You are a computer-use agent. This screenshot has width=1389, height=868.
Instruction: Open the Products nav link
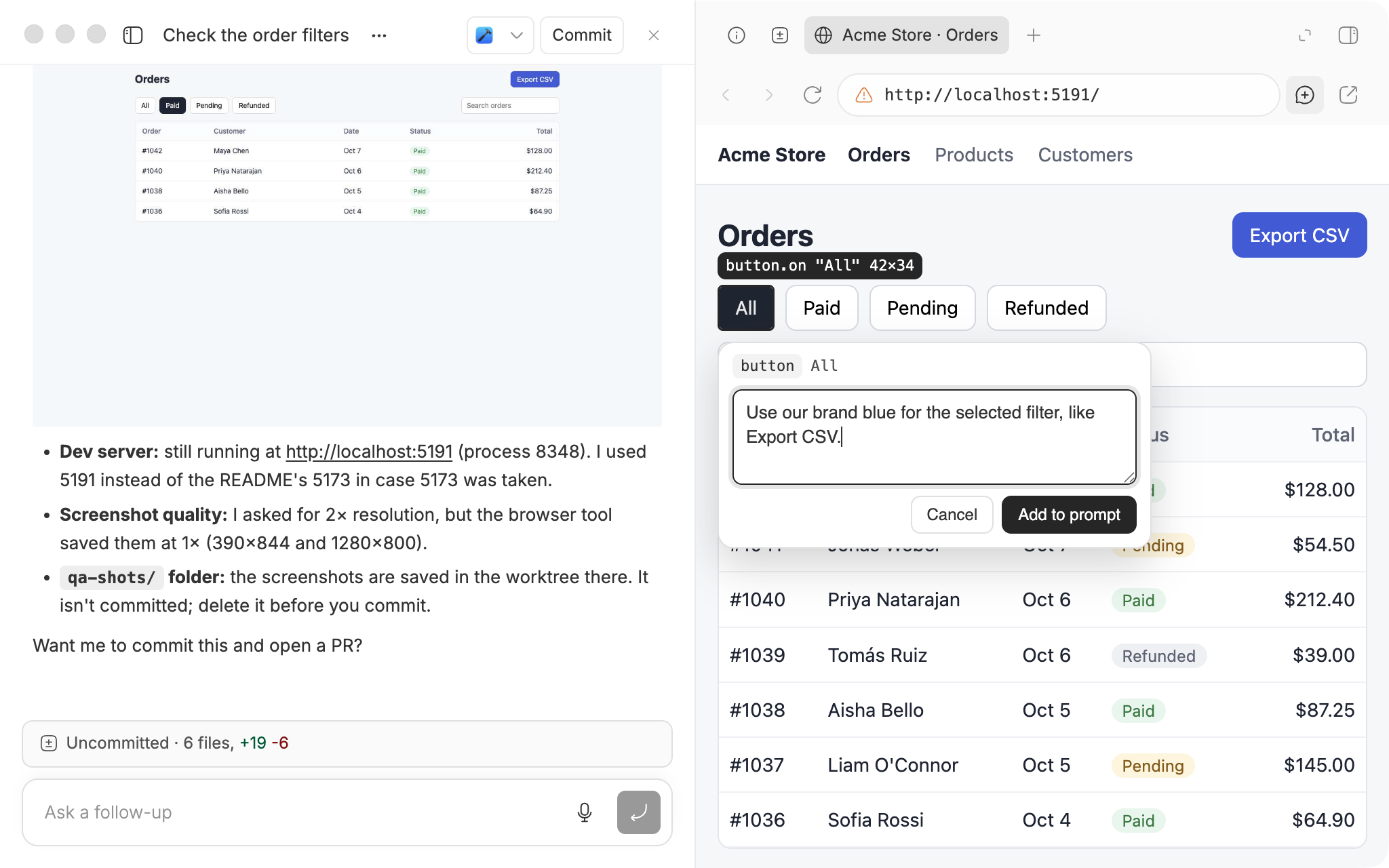974,155
